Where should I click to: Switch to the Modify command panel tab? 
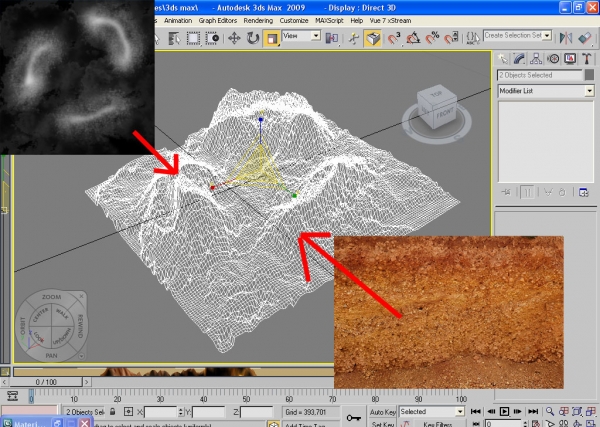coord(519,59)
